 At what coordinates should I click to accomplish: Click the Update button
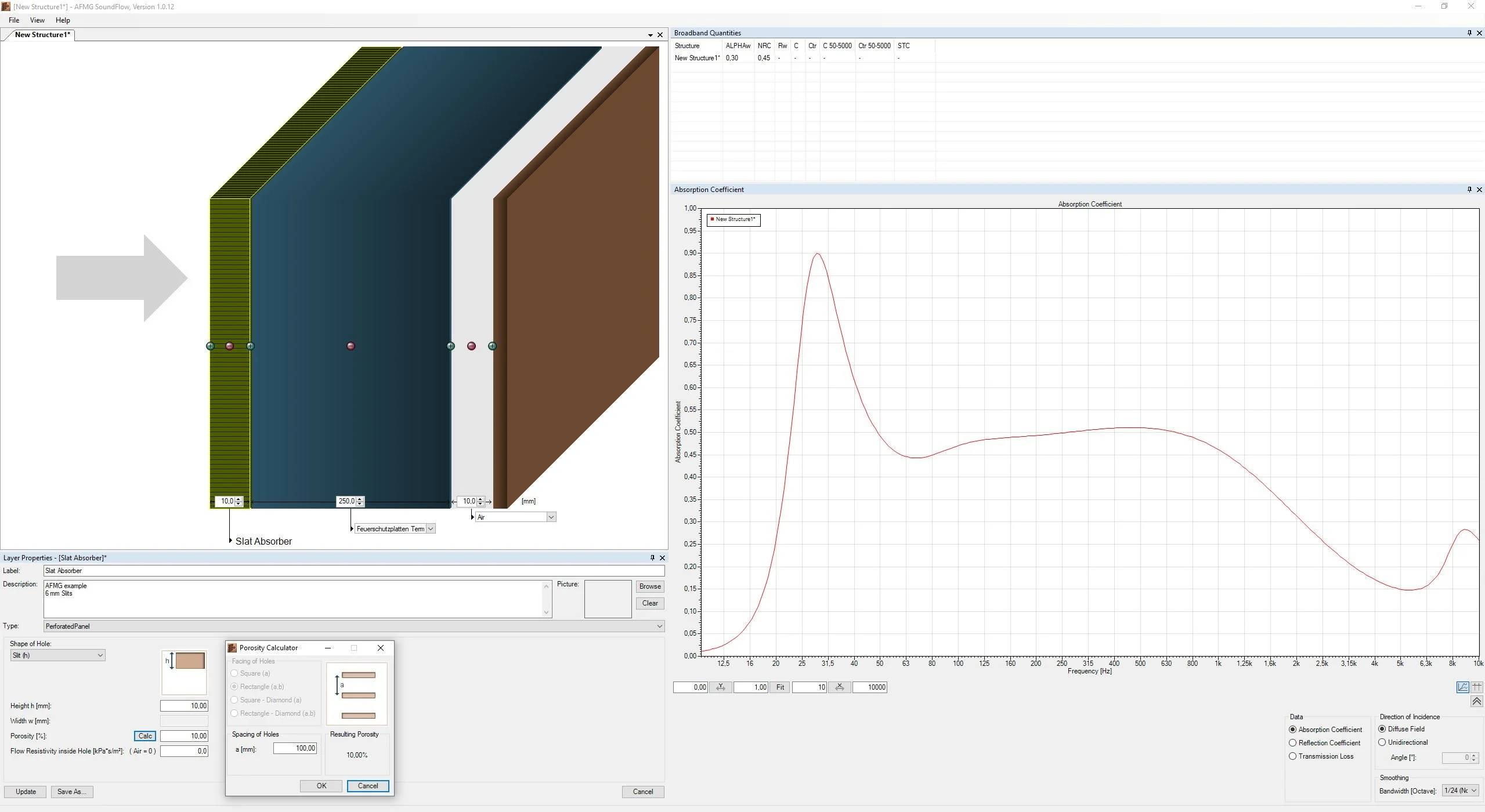26,792
